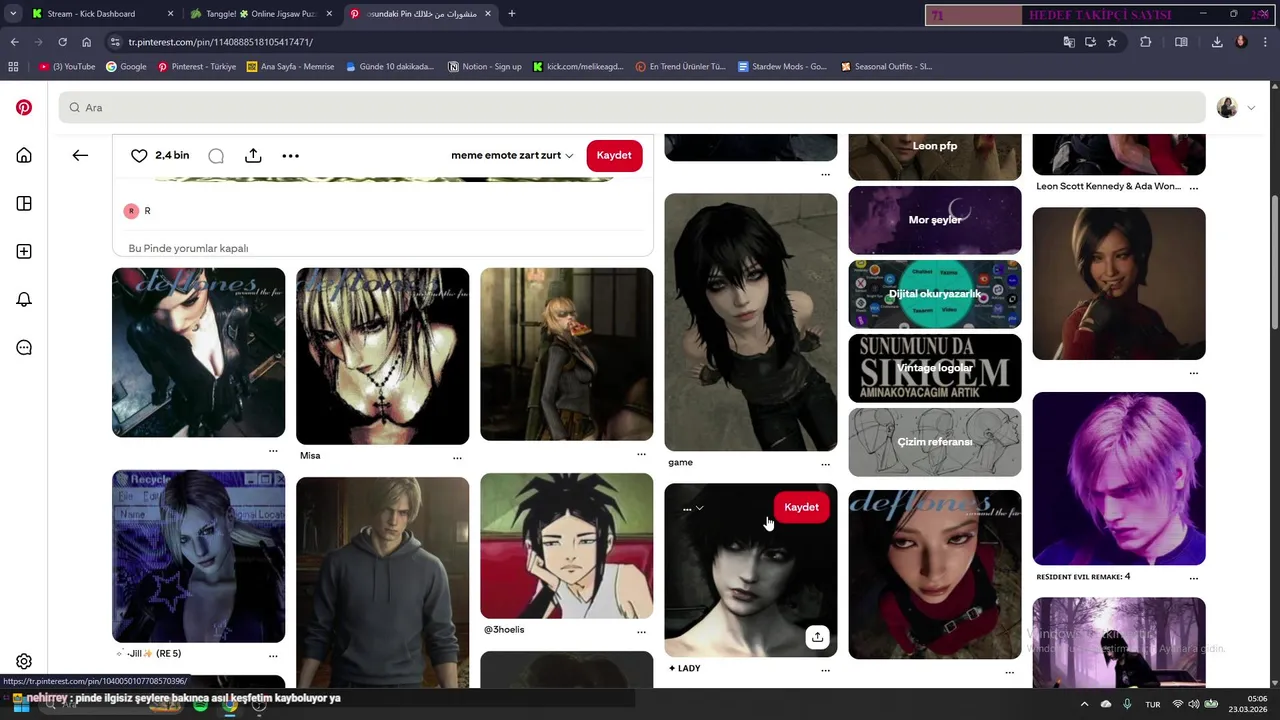This screenshot has height=720, width=1280.
Task: Save pin with top Kaydet button
Action: pos(614,155)
